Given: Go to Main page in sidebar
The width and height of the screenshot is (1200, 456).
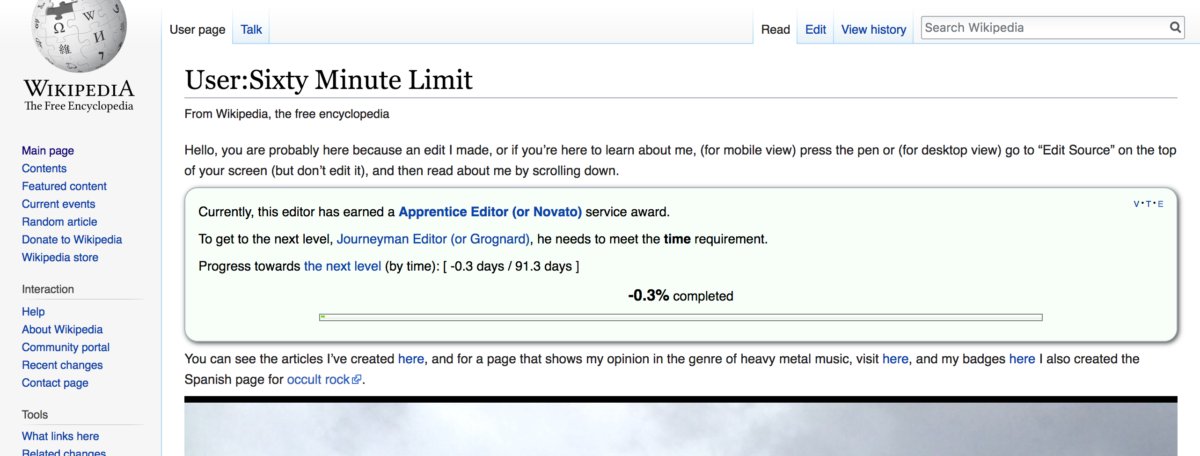Looking at the screenshot, I should tap(48, 151).
